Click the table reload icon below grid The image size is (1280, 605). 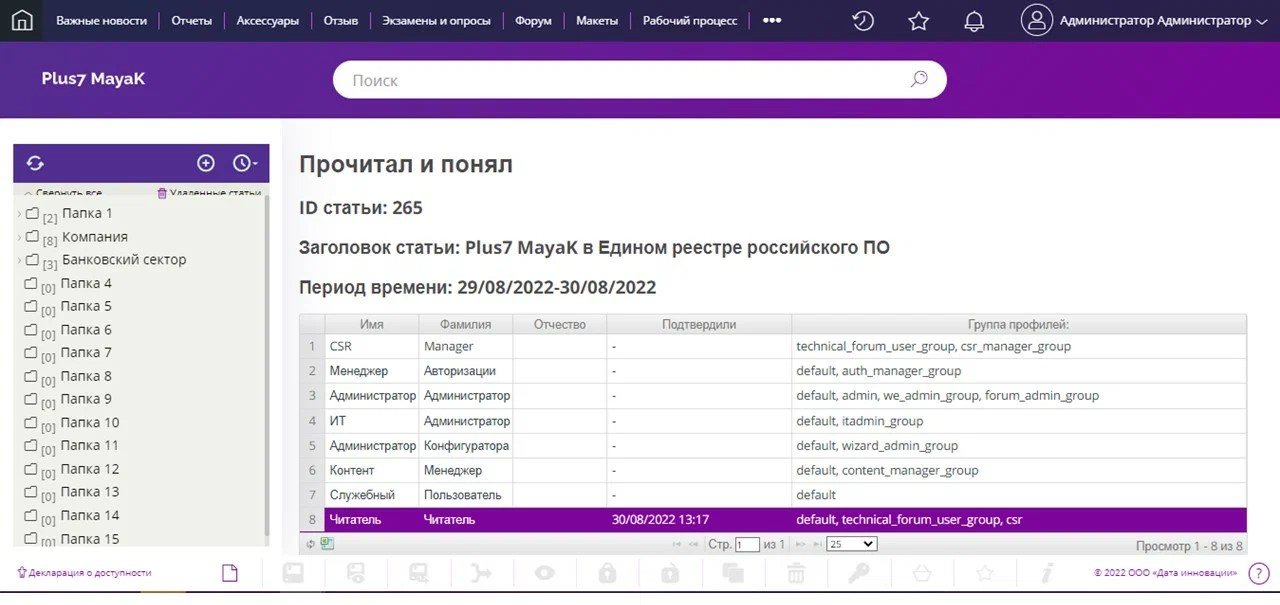point(311,544)
